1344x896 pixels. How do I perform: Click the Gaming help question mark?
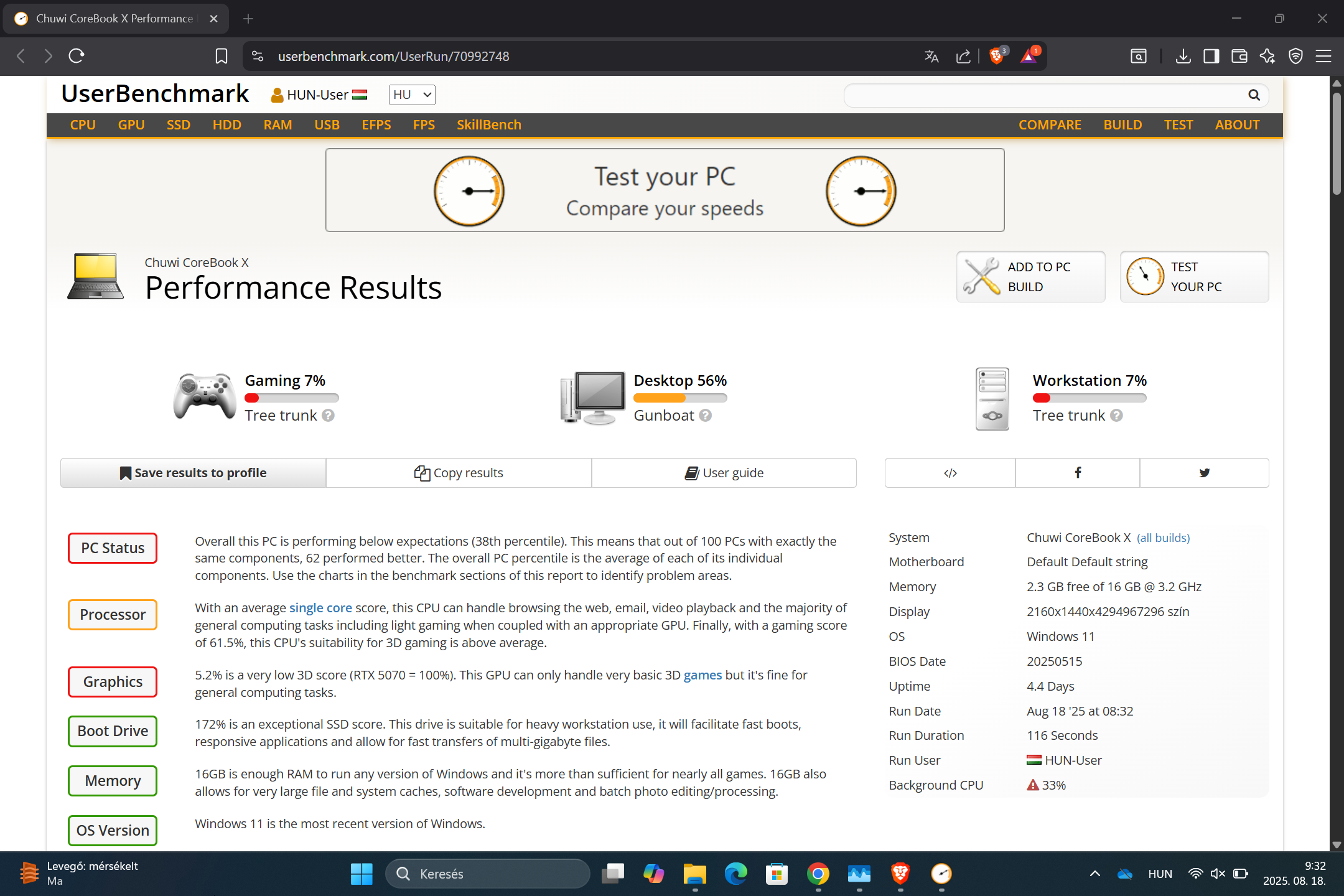tap(329, 416)
